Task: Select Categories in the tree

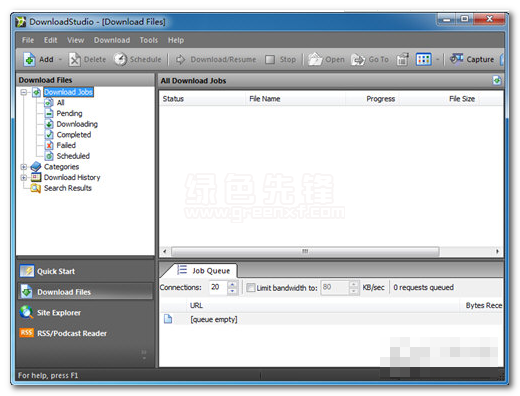Action: 61,167
